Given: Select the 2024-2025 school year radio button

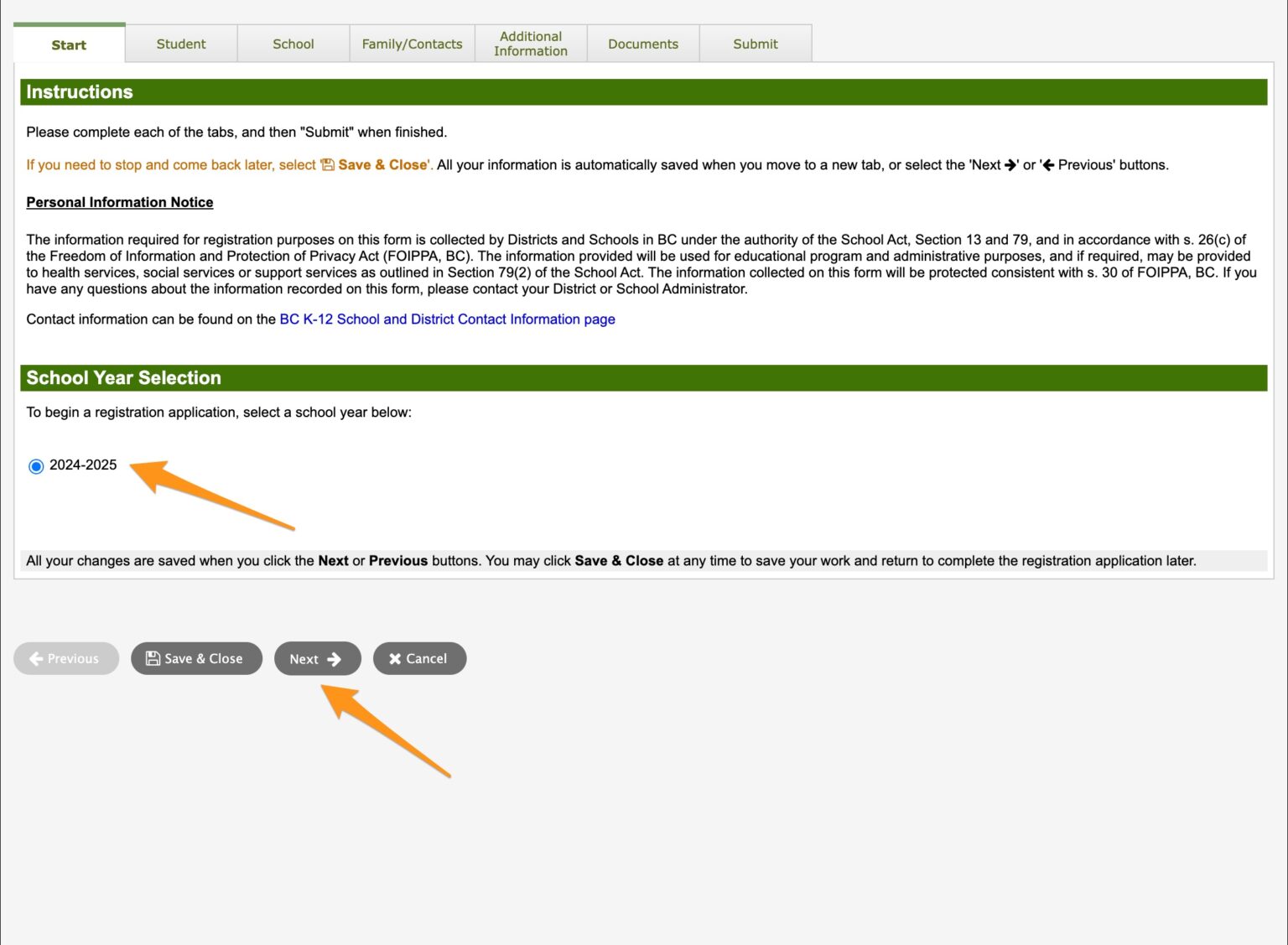Looking at the screenshot, I should coord(36,466).
